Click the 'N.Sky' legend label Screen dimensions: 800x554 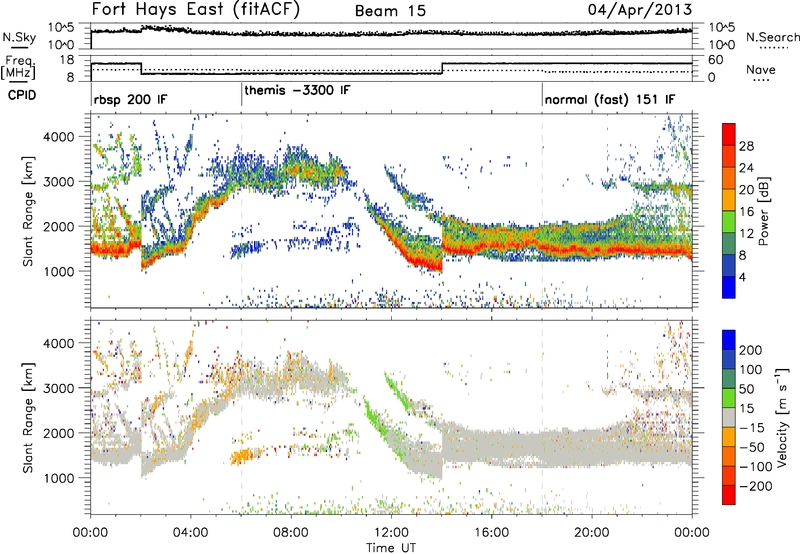[19, 37]
